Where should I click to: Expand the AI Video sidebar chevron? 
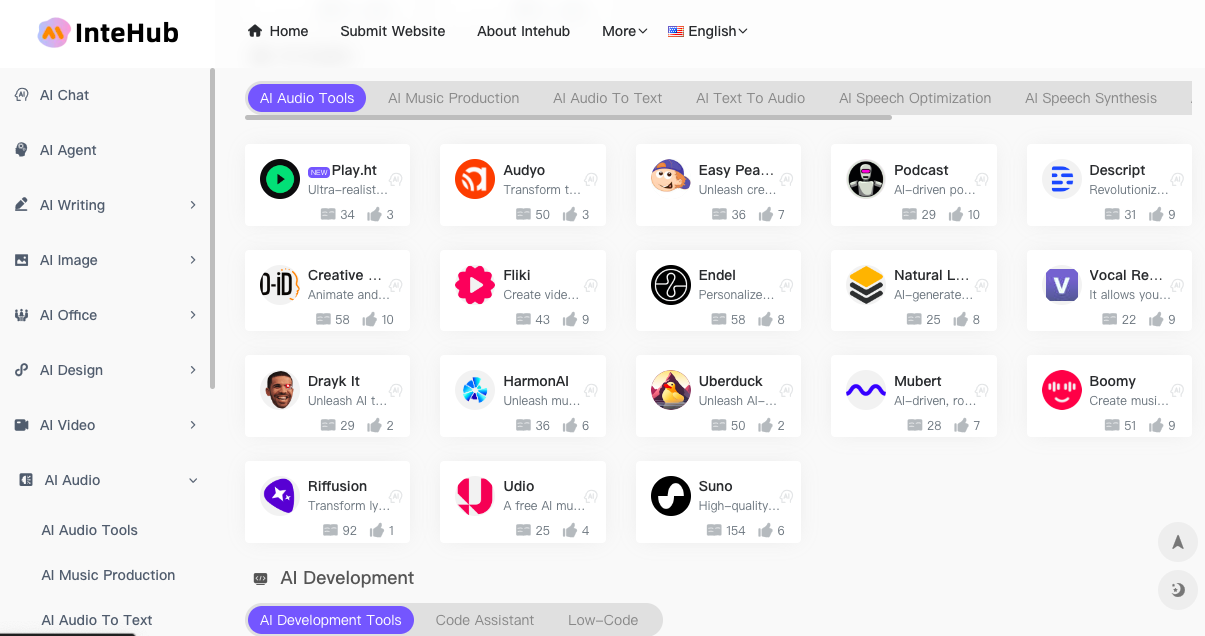[x=193, y=425]
